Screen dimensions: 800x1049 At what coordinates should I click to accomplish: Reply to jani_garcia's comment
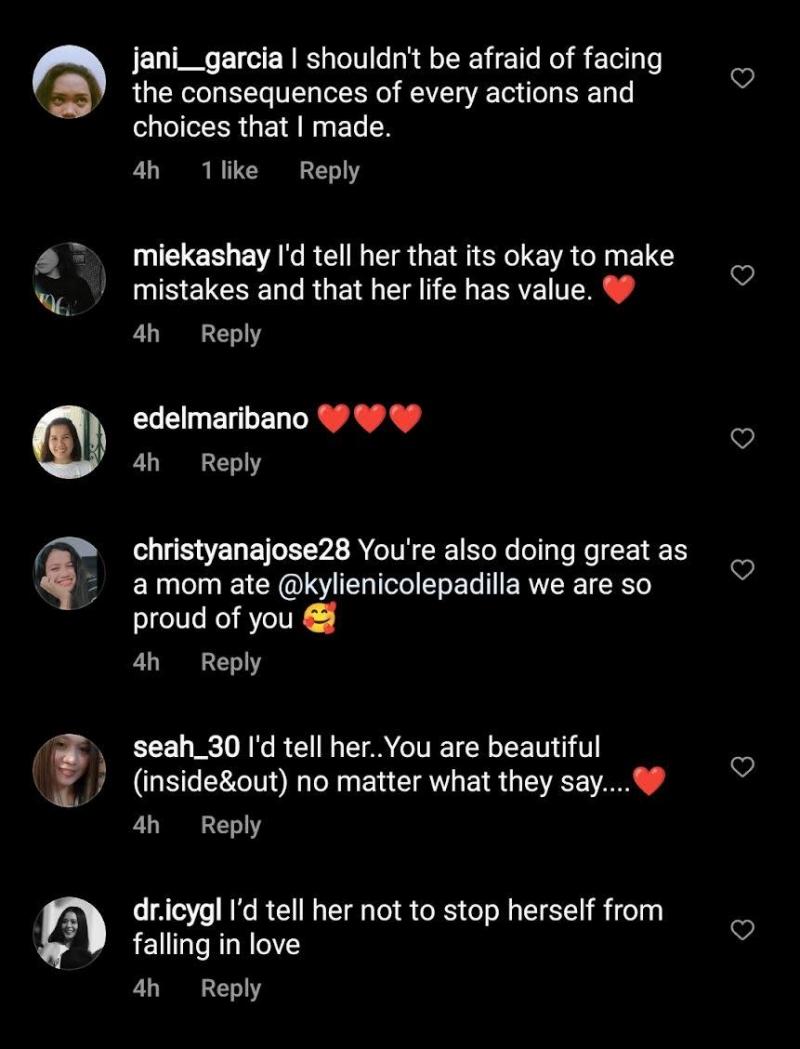[x=329, y=171]
